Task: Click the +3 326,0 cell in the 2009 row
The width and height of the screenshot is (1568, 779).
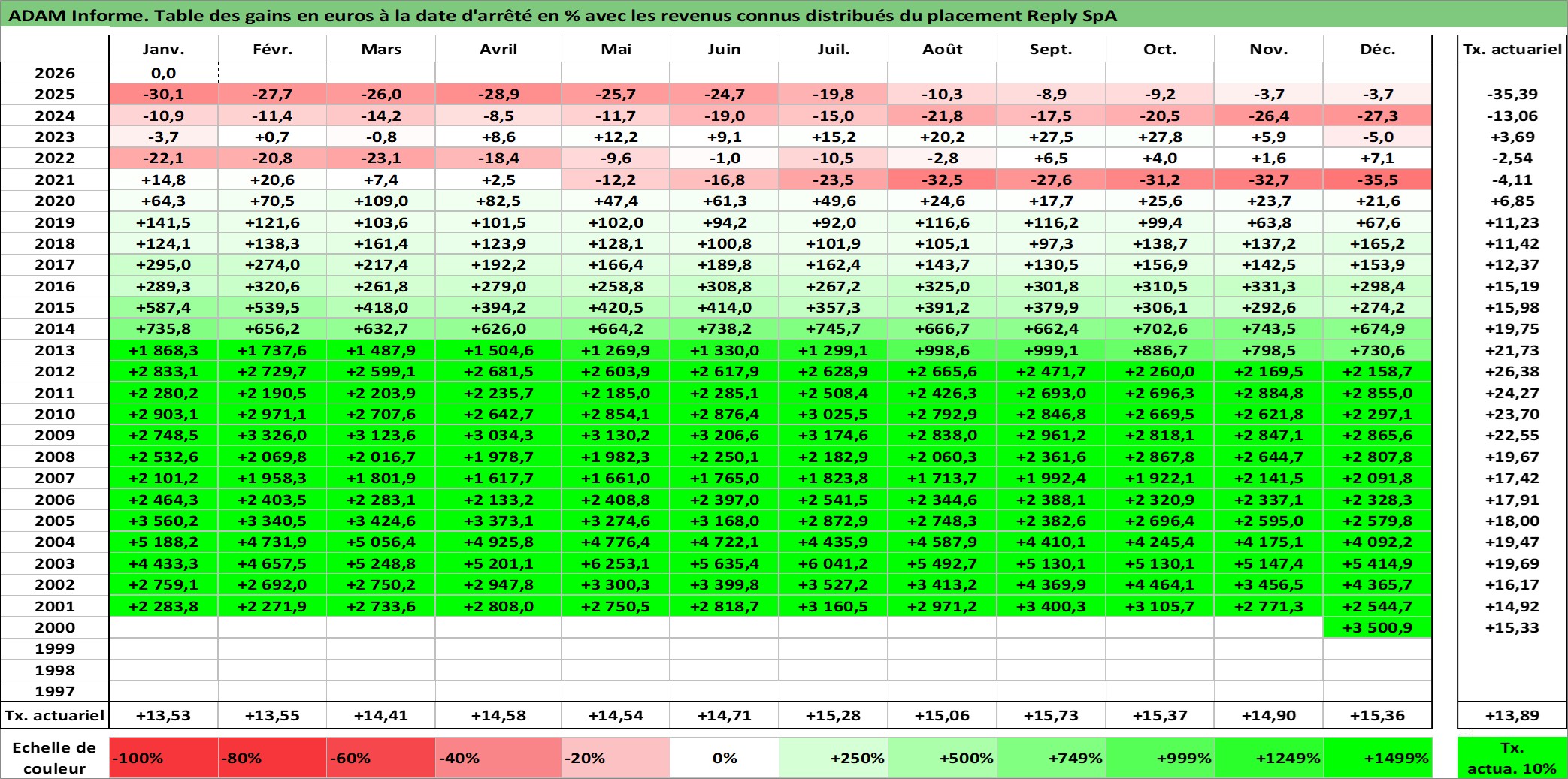Action: (272, 435)
